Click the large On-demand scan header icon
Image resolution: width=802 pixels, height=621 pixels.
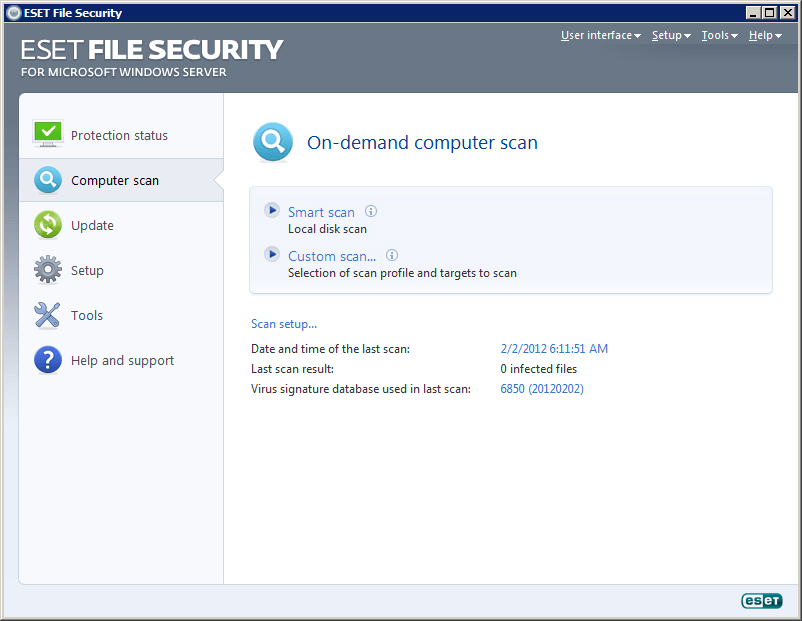[273, 142]
